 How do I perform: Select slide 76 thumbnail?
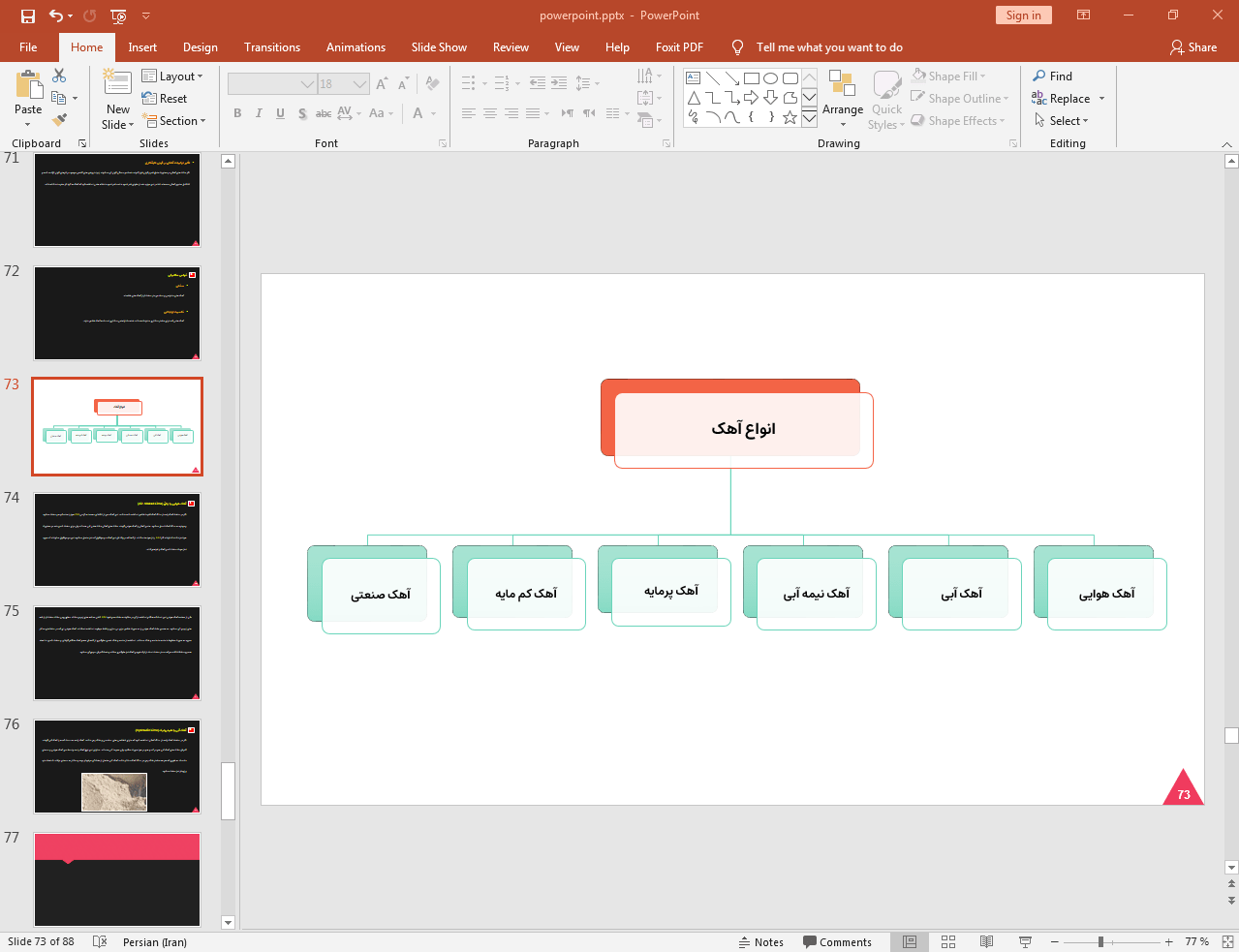117,766
